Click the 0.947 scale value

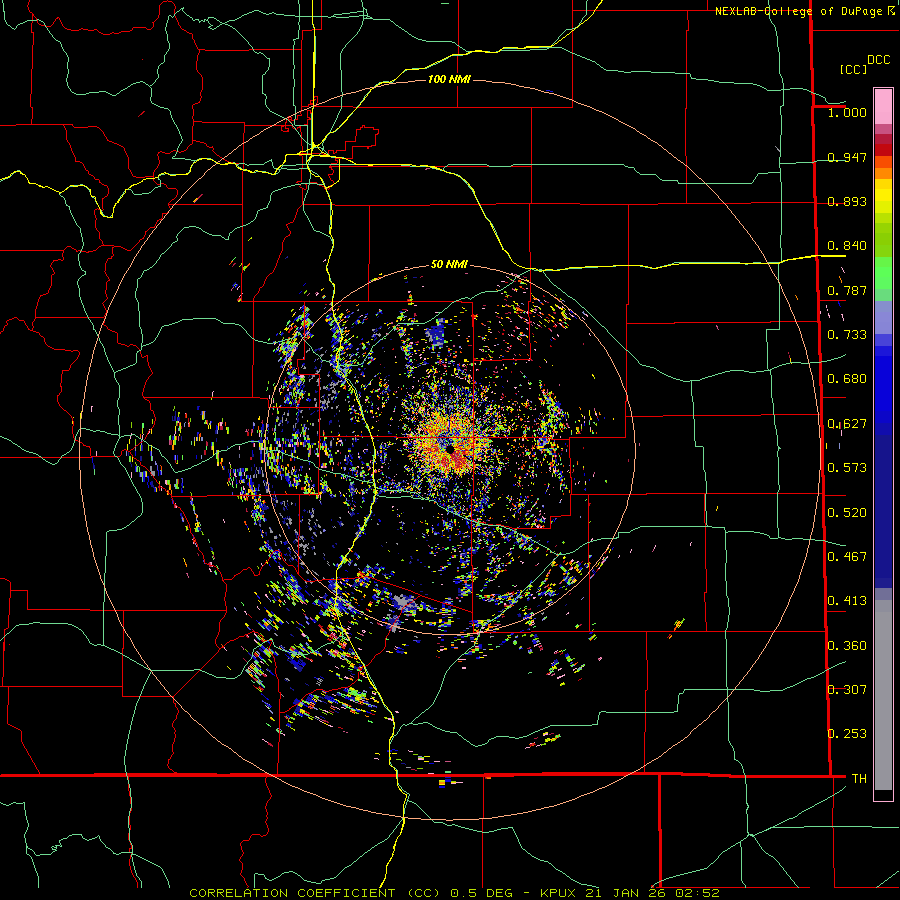[847, 157]
